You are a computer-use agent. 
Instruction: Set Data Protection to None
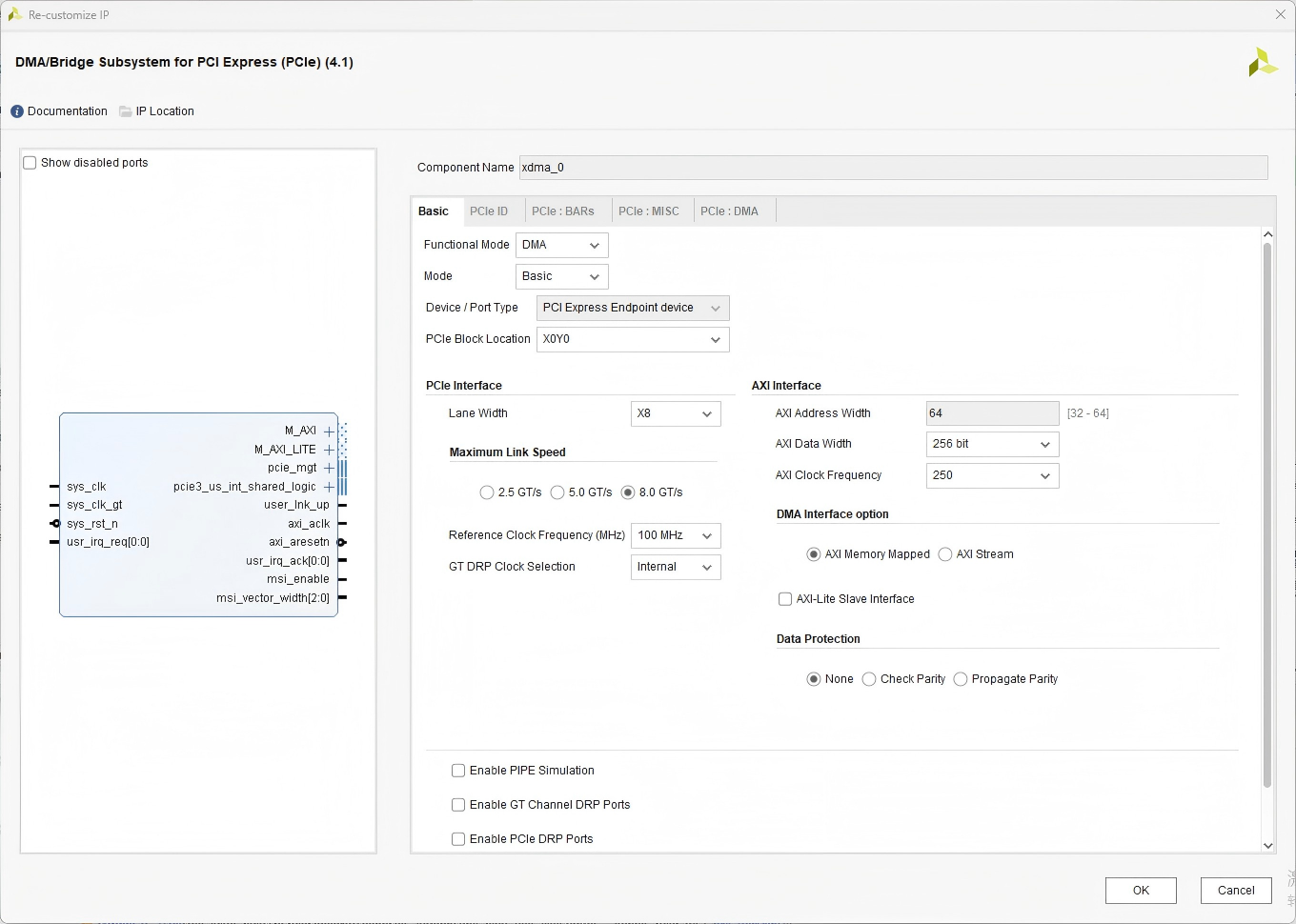click(814, 679)
